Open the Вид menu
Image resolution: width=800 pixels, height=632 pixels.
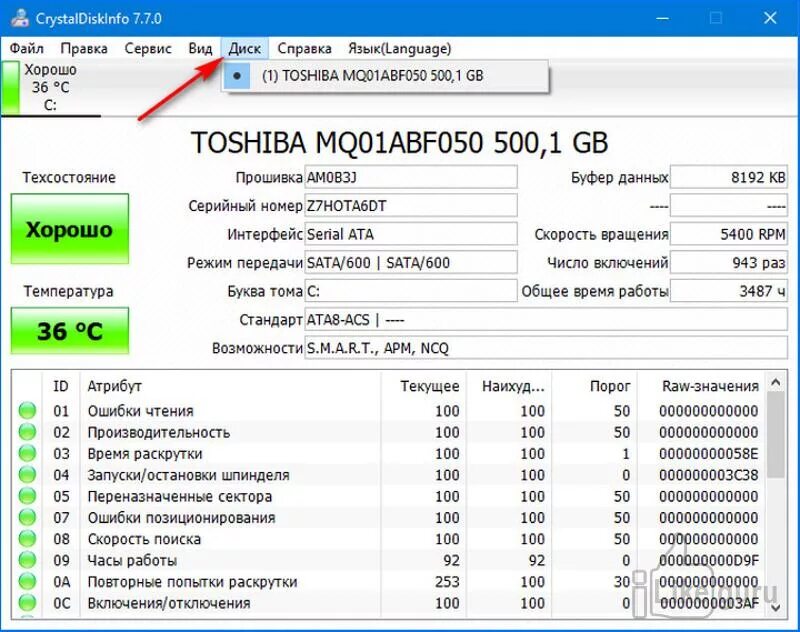coord(200,48)
